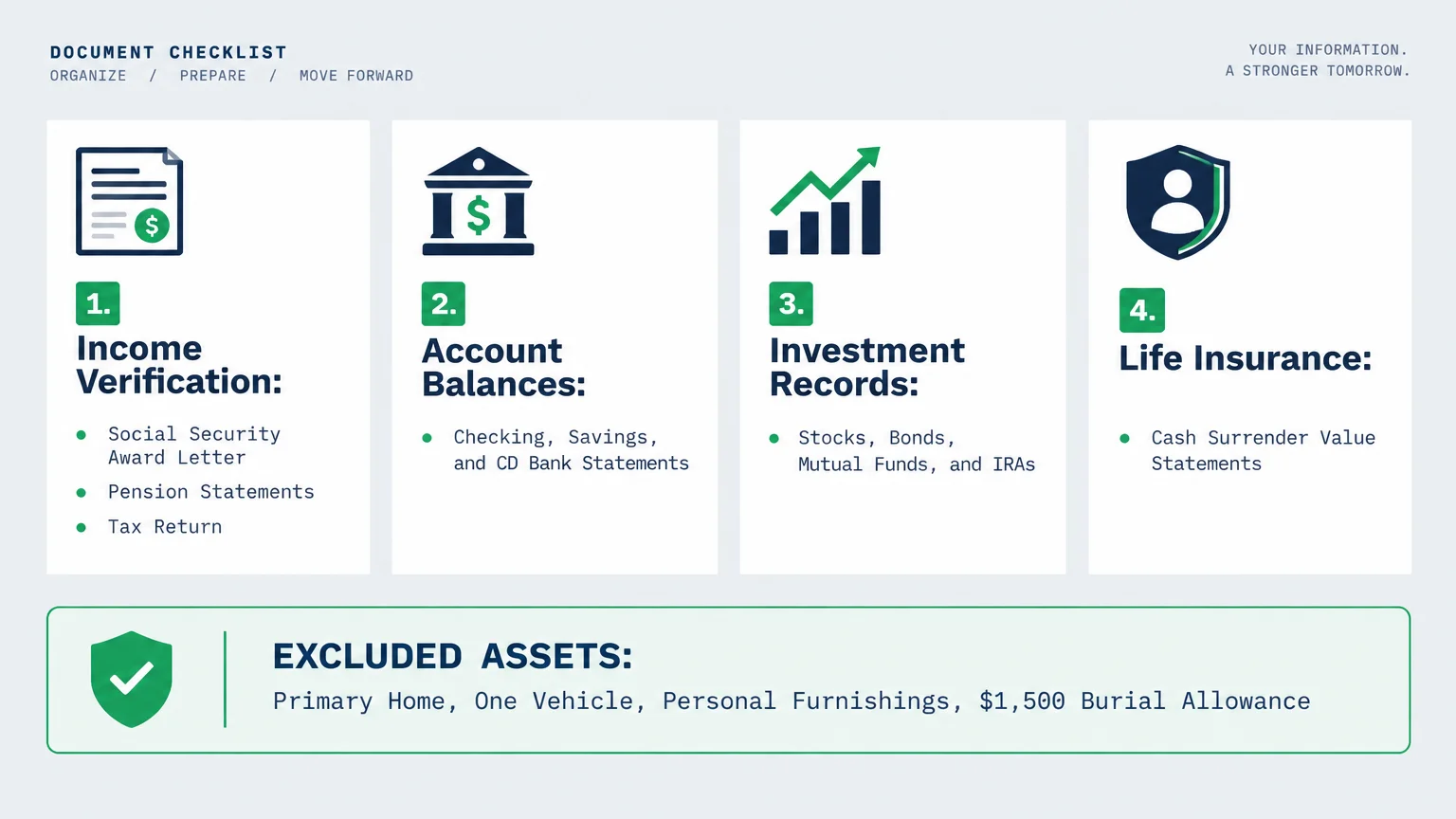Viewport: 1456px width, 819px height.
Task: Click the Pension Statements item
Action: tap(210, 492)
